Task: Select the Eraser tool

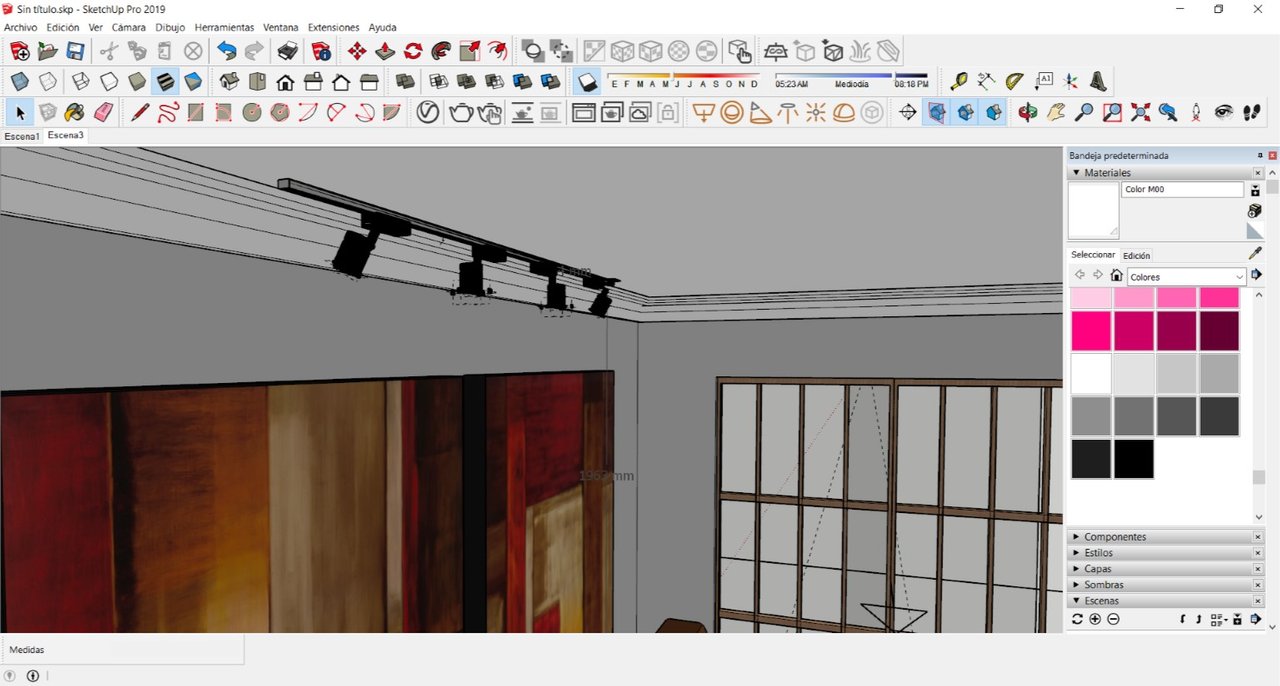Action: (x=103, y=113)
